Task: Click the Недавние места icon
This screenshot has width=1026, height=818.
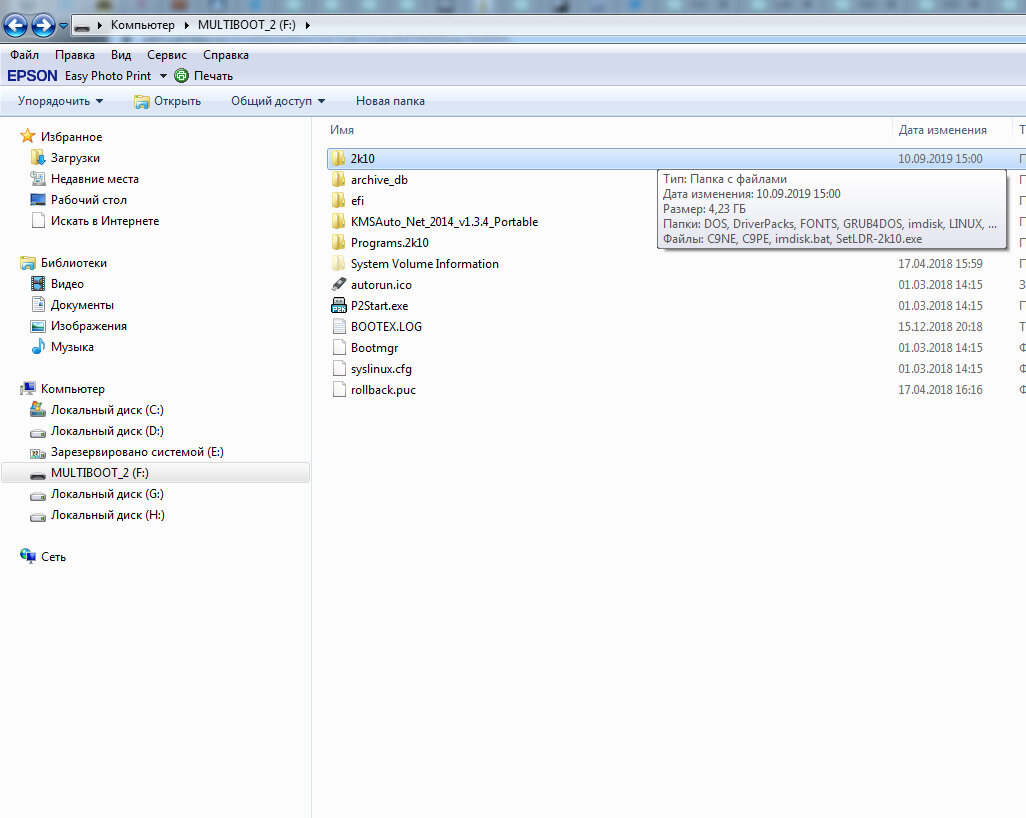Action: click(x=38, y=179)
